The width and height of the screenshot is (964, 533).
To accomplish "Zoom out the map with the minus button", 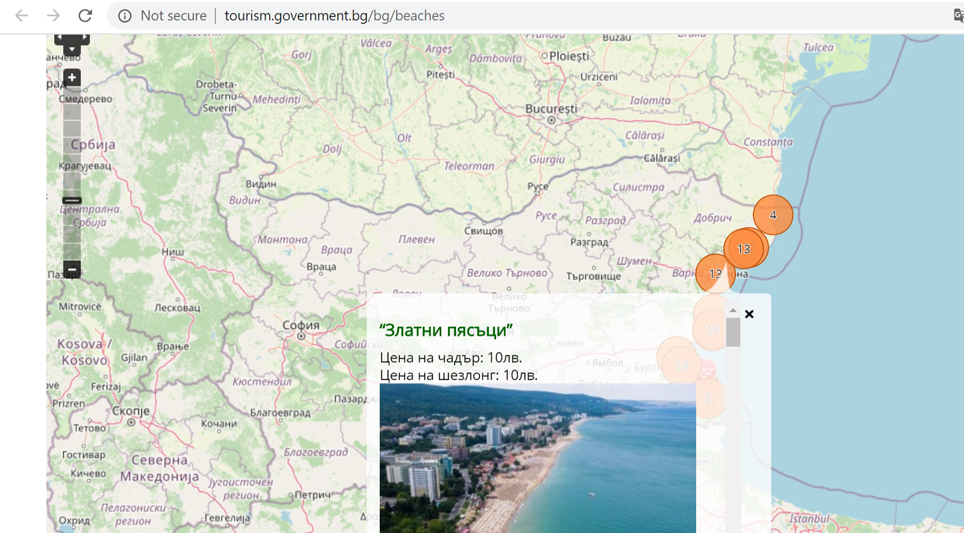I will click(72, 269).
